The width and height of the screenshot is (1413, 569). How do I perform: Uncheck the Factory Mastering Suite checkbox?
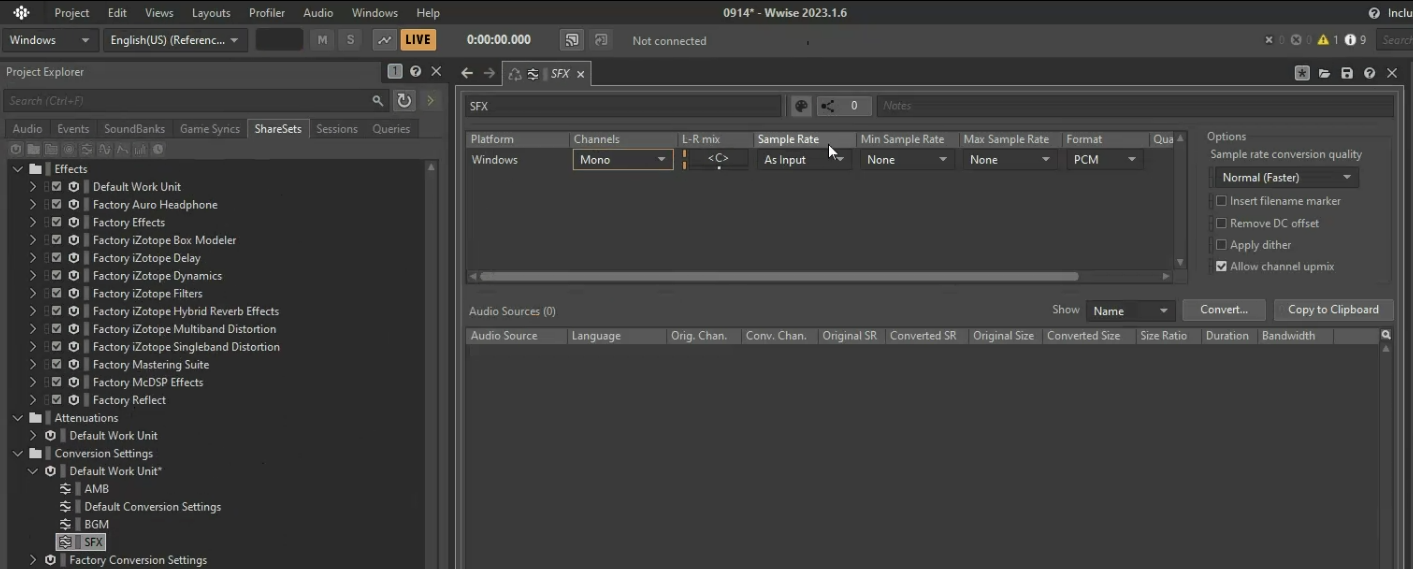point(57,364)
